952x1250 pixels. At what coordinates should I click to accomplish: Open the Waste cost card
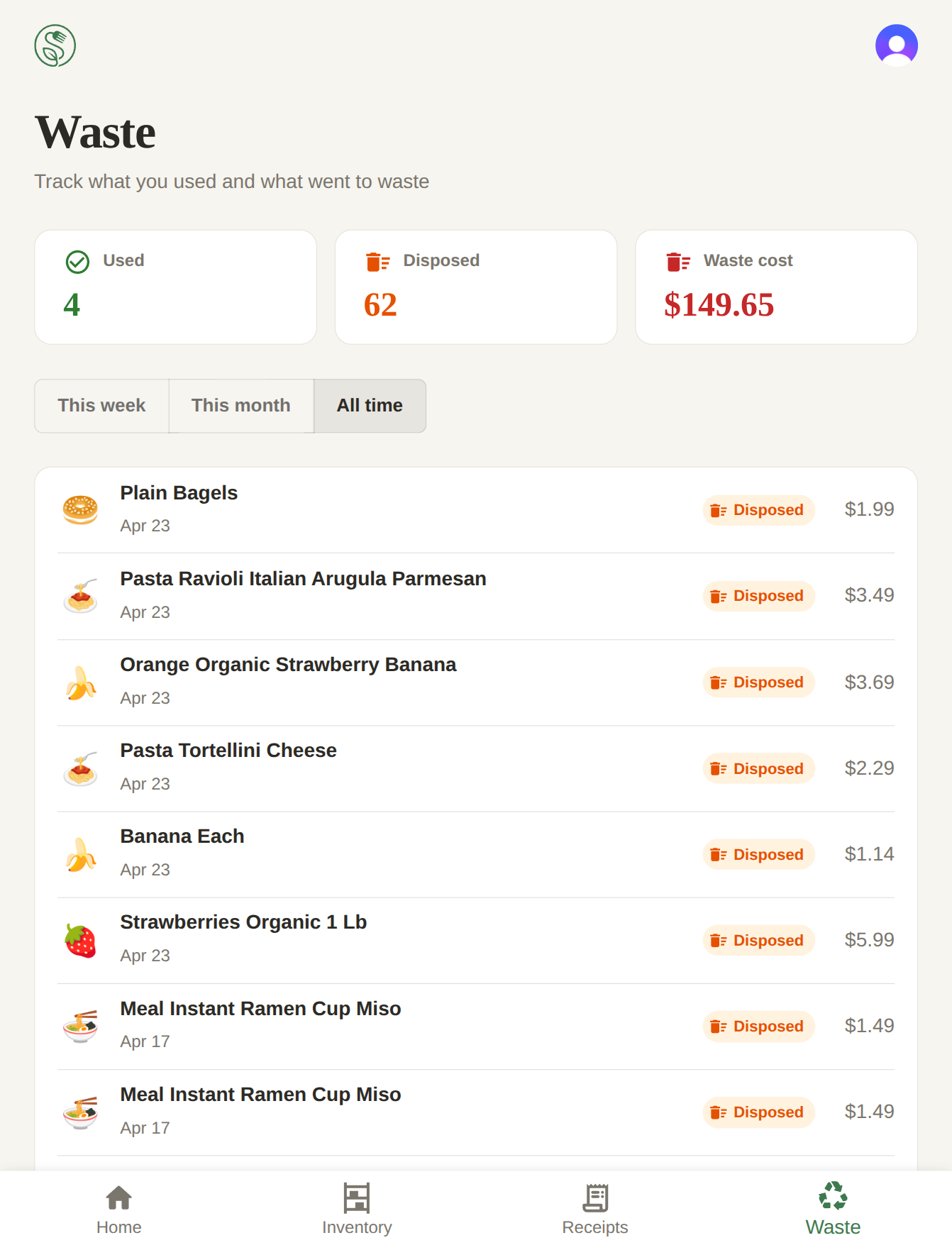pos(777,287)
